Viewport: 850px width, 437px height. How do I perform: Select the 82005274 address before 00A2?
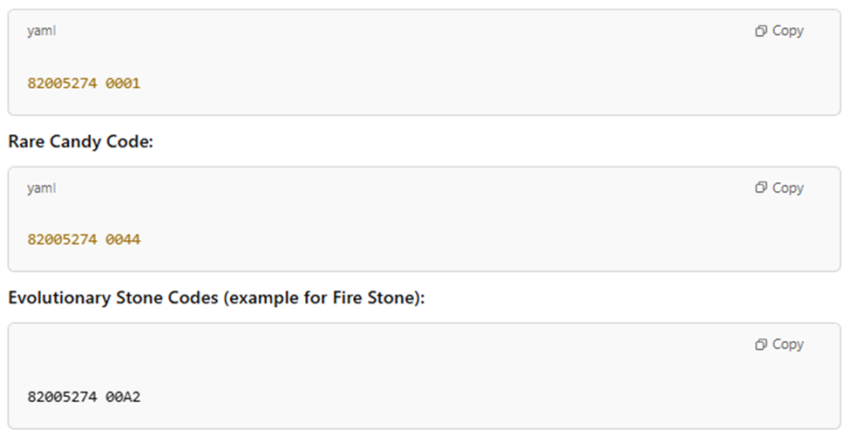coord(62,397)
